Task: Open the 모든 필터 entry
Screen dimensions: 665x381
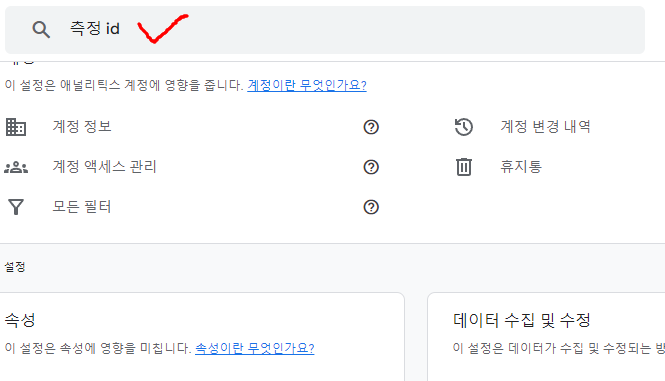Action: coord(82,207)
